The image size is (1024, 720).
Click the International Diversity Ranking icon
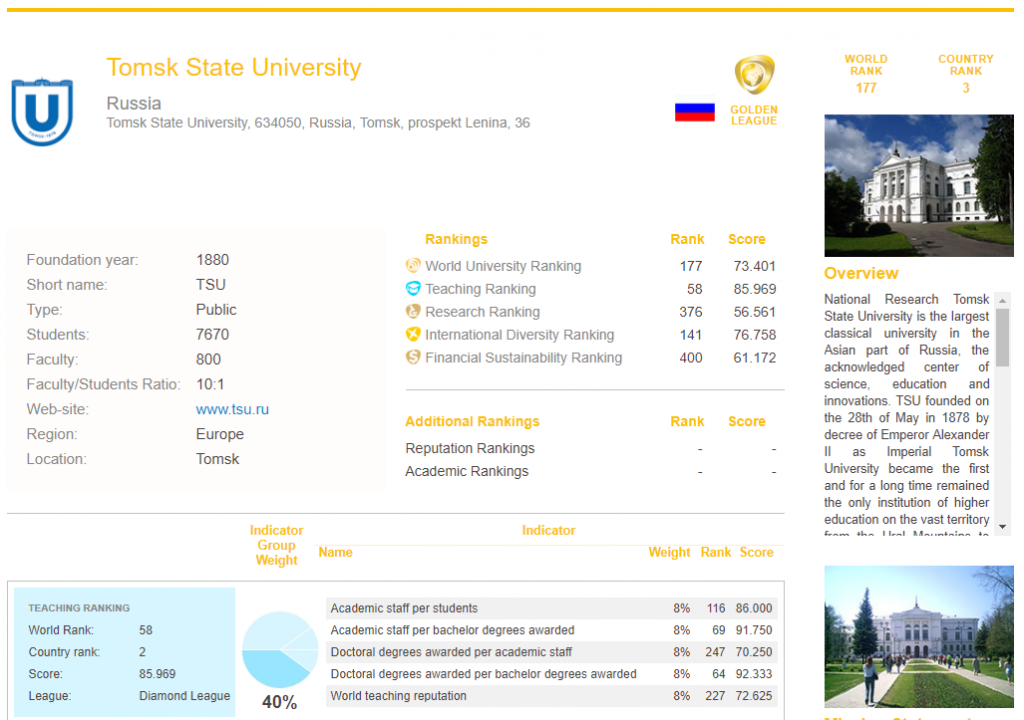tap(413, 335)
